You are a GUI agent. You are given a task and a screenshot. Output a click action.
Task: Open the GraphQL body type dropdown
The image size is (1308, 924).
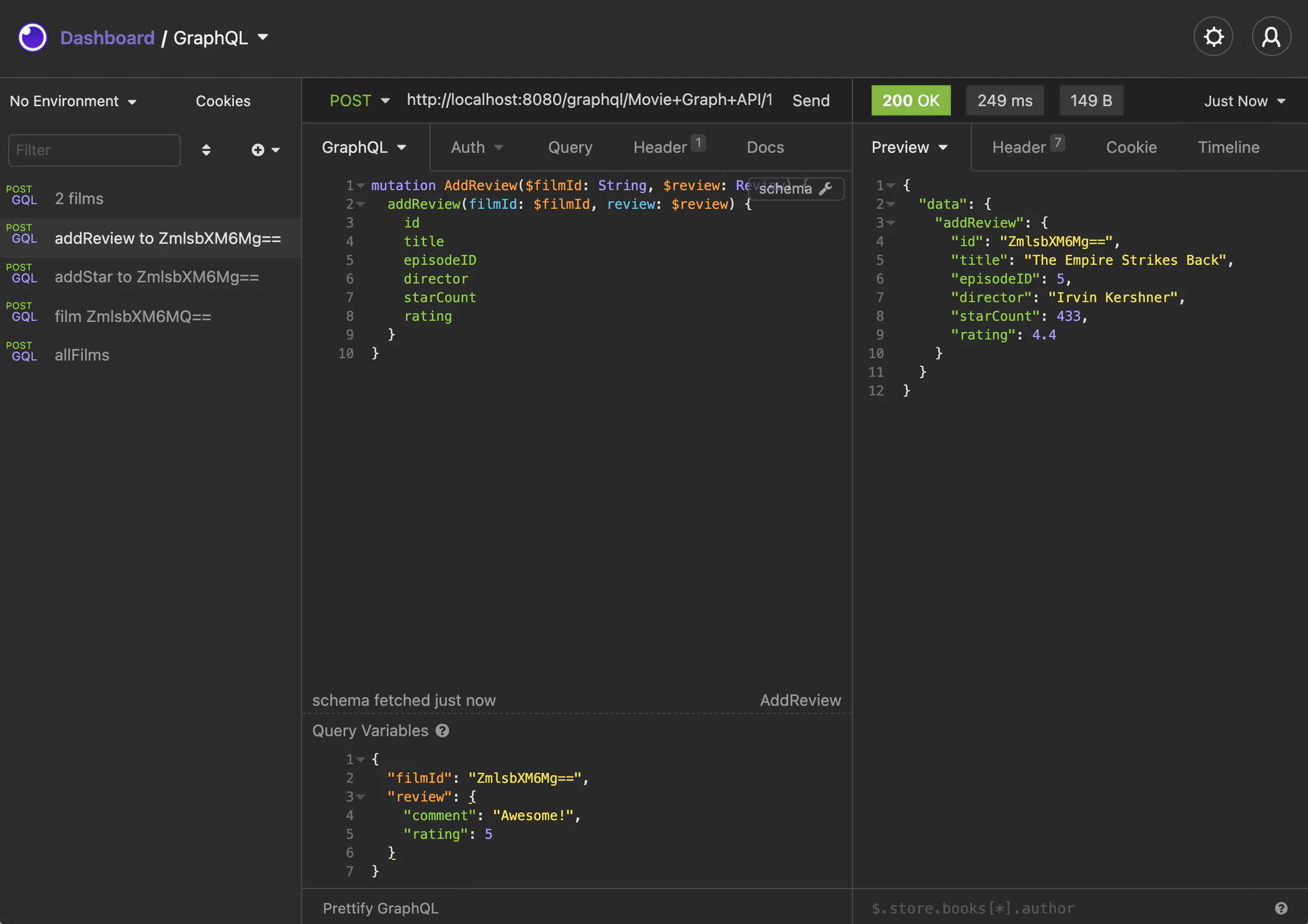[x=364, y=147]
